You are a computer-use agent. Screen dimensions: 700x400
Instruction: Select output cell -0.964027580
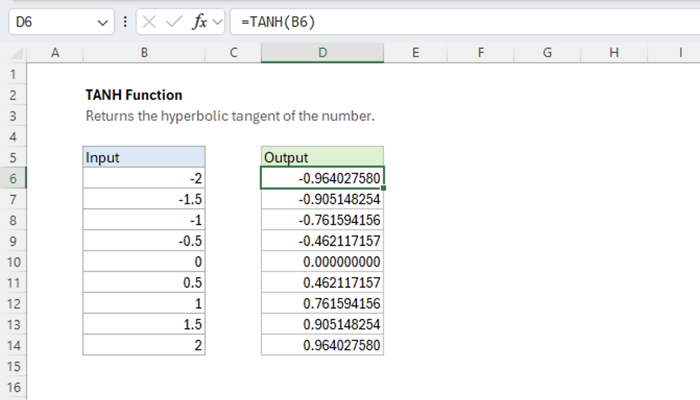pos(322,179)
